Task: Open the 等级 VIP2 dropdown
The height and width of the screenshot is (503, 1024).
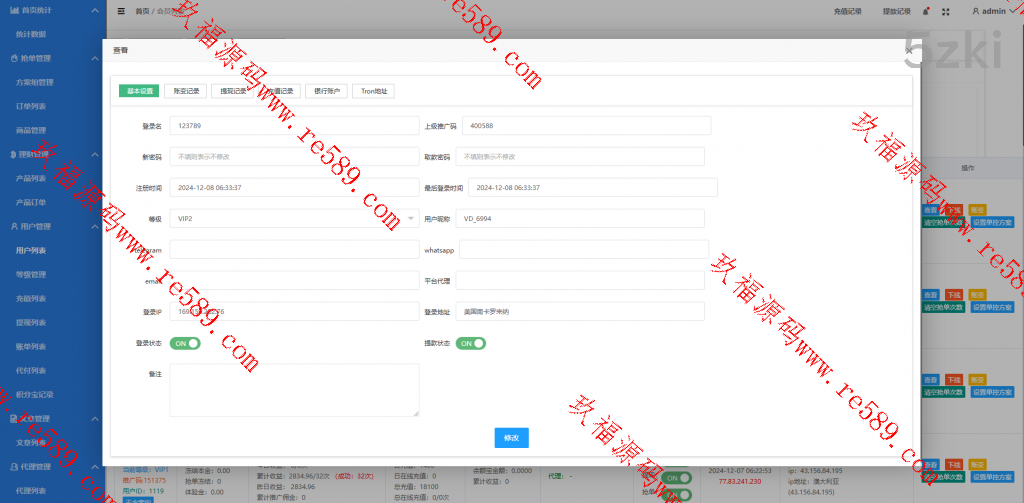Action: pyautogui.click(x=294, y=218)
